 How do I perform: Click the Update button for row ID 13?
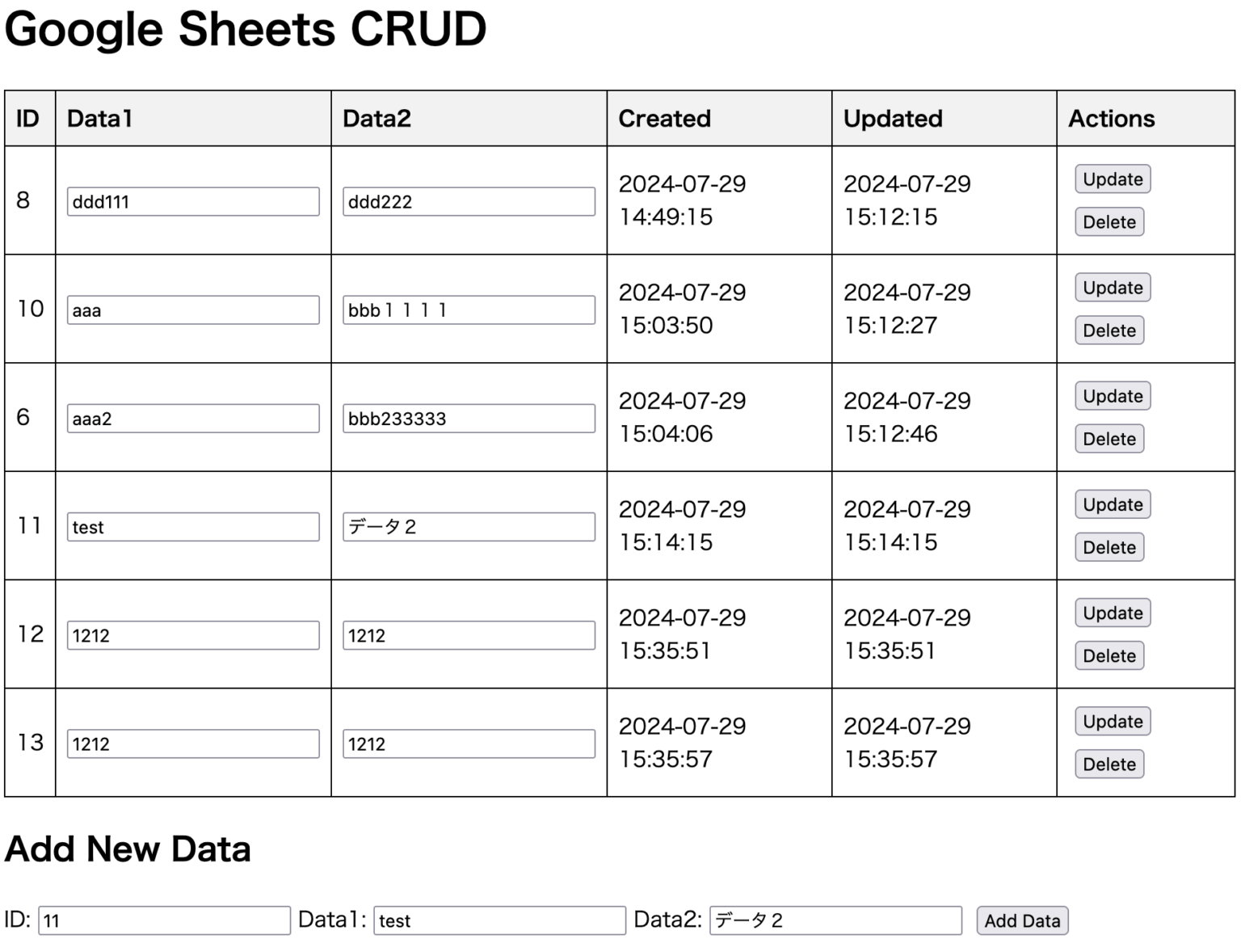[1112, 720]
